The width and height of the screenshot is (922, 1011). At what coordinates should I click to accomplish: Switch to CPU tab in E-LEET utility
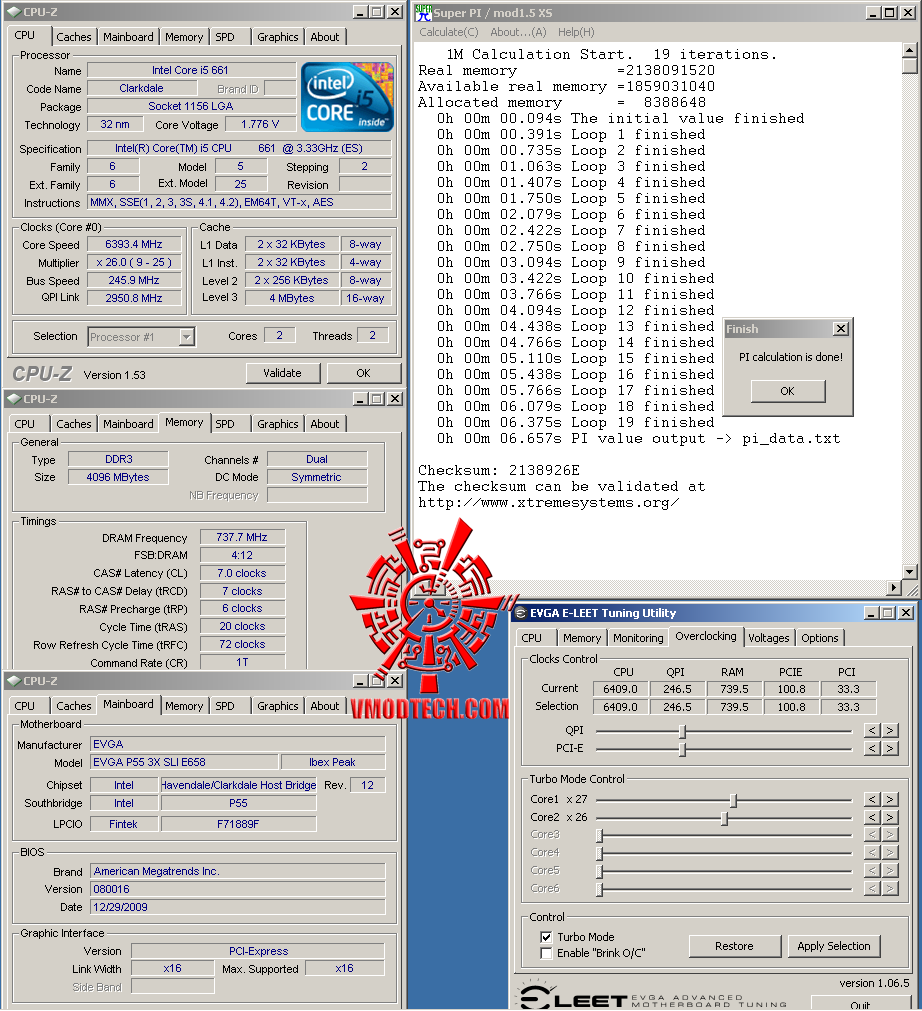pos(531,638)
